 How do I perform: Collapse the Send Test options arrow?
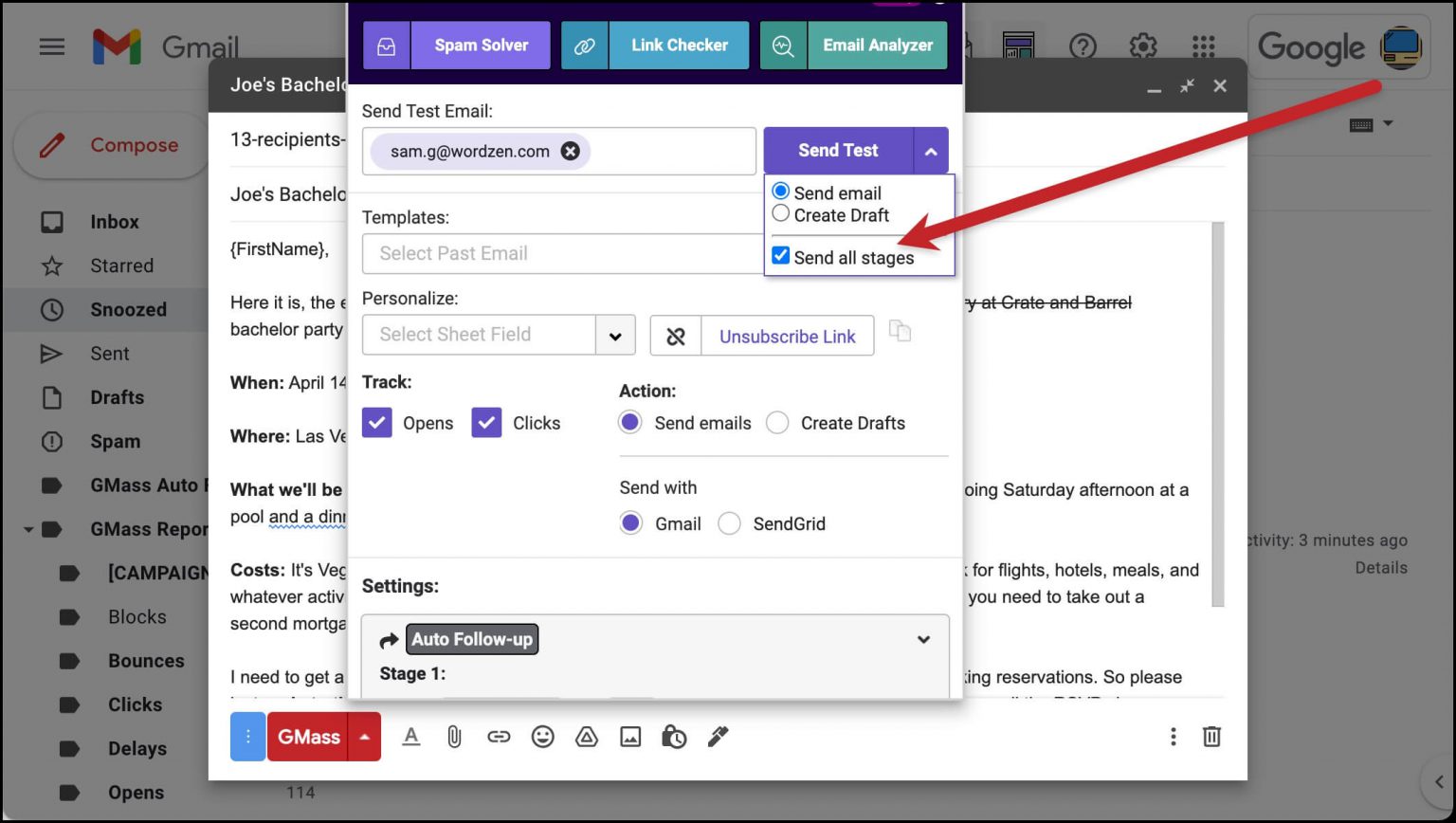click(x=931, y=151)
